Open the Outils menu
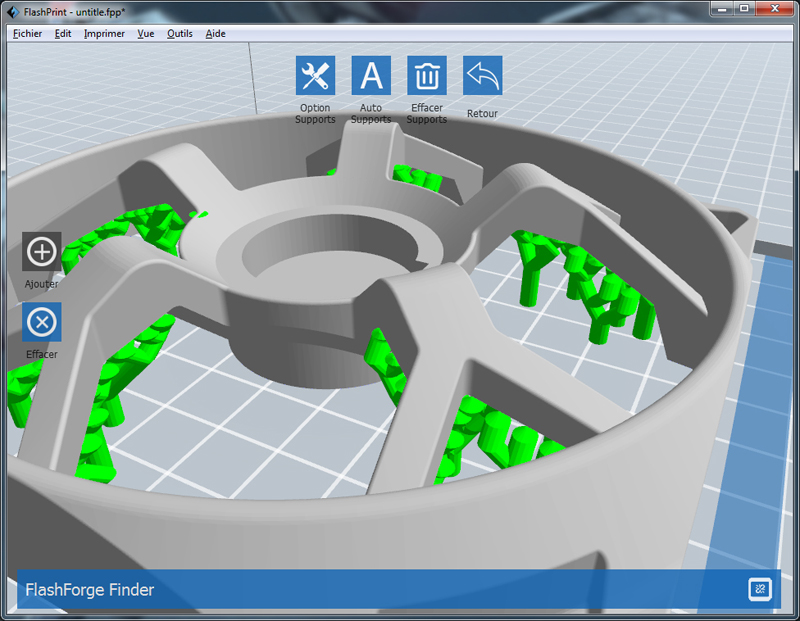 tap(180, 34)
